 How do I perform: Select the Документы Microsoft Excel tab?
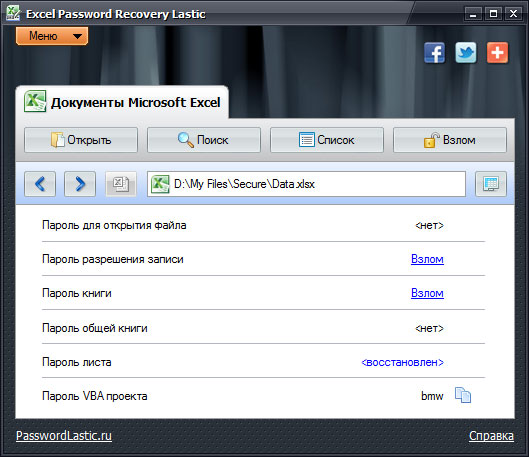(122, 102)
